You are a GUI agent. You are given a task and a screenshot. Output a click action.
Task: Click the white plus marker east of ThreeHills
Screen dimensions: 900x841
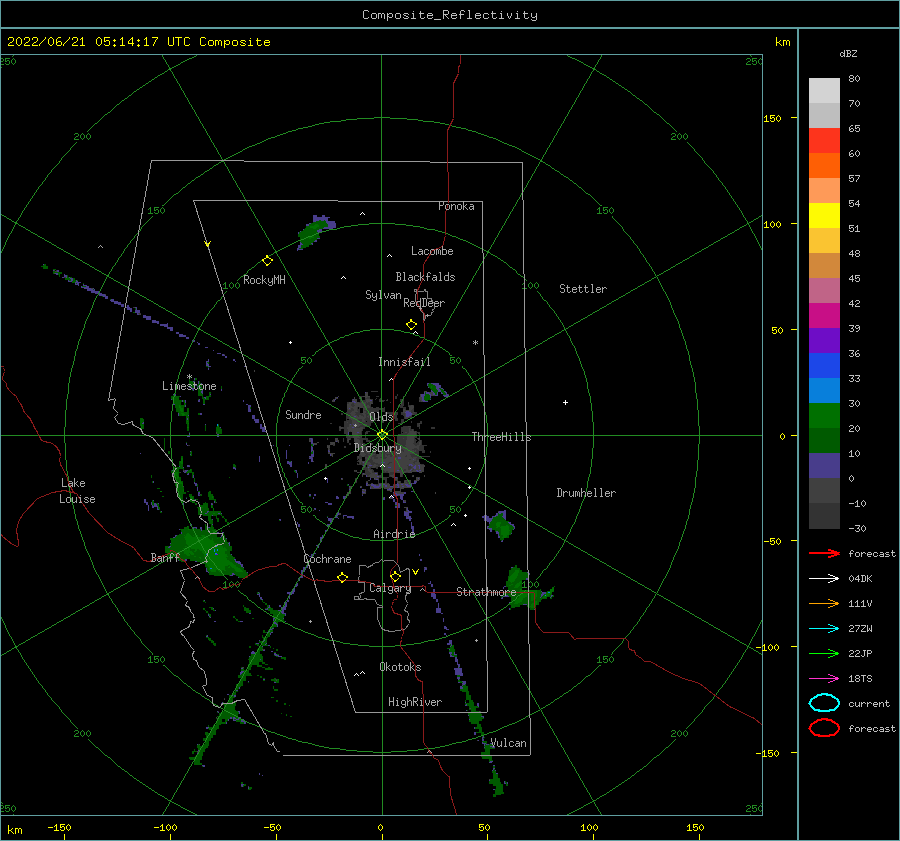pyautogui.click(x=565, y=402)
